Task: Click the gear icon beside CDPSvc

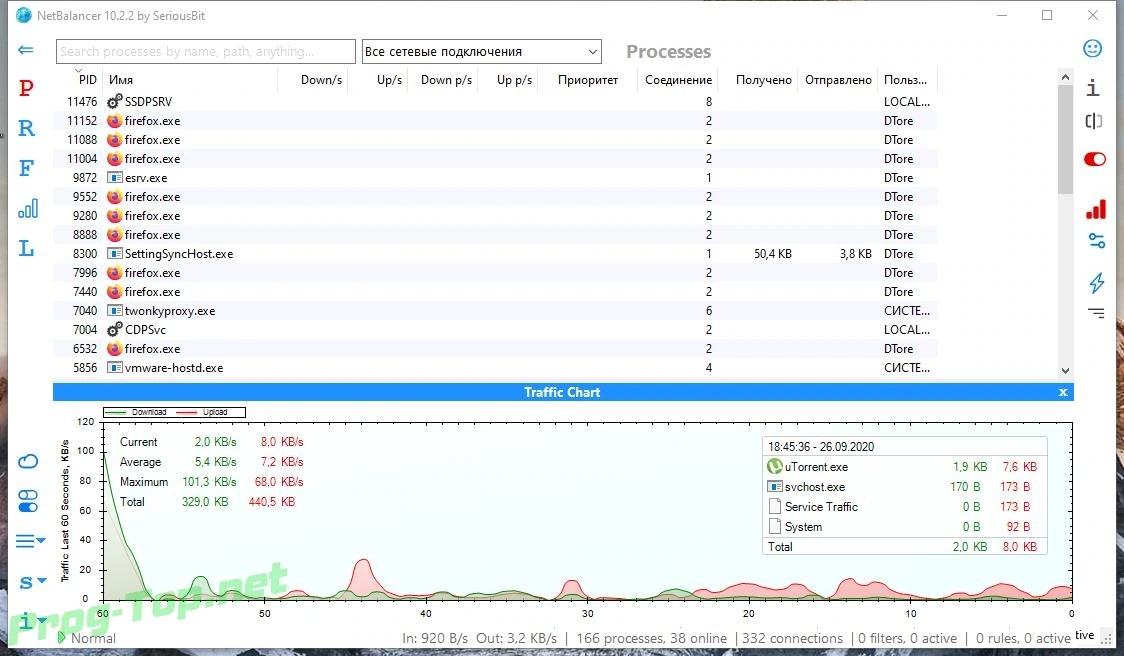Action: tap(114, 330)
